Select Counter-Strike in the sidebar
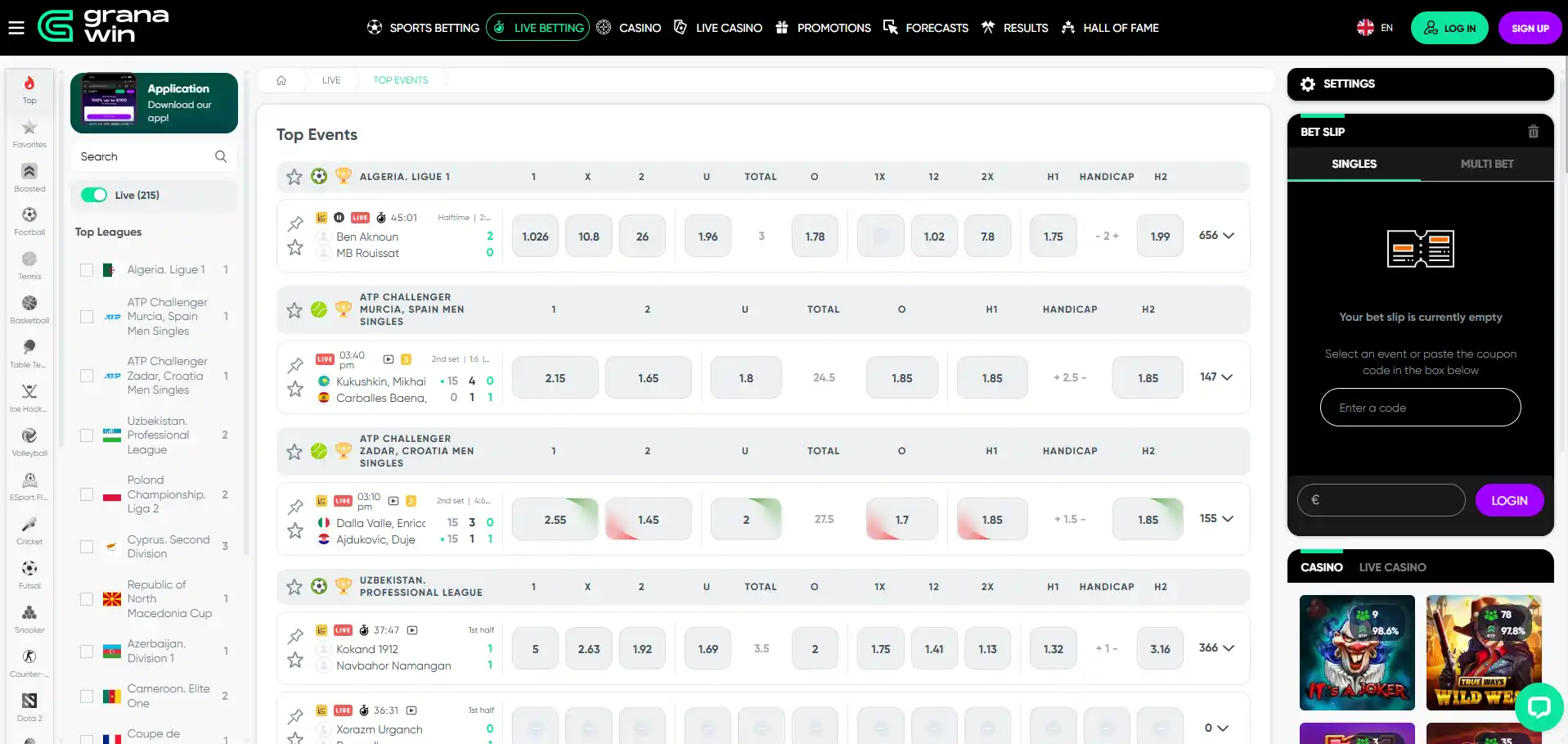Image resolution: width=1568 pixels, height=744 pixels. pyautogui.click(x=29, y=664)
